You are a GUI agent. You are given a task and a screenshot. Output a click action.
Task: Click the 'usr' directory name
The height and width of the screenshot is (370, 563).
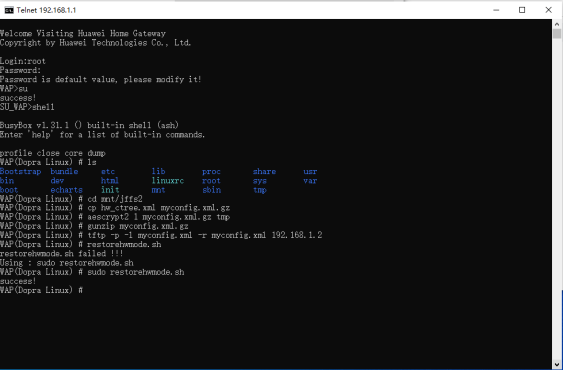pyautogui.click(x=310, y=172)
